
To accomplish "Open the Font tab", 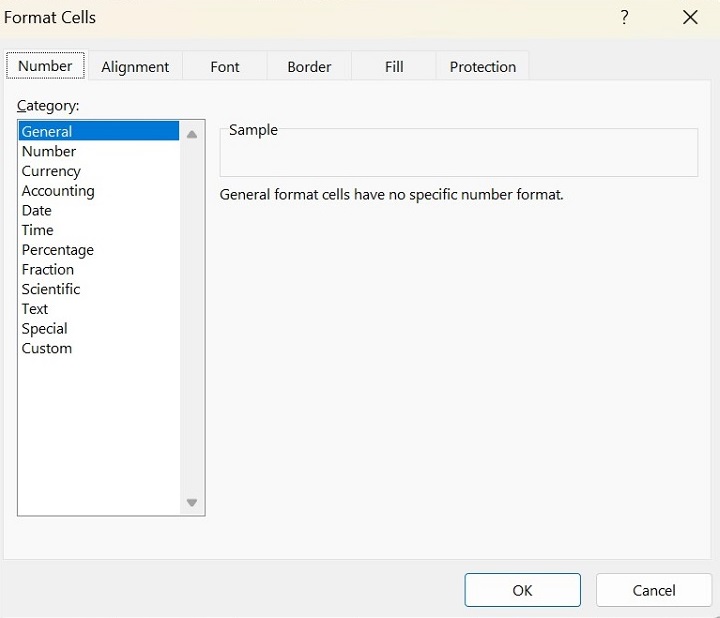I will pos(225,67).
